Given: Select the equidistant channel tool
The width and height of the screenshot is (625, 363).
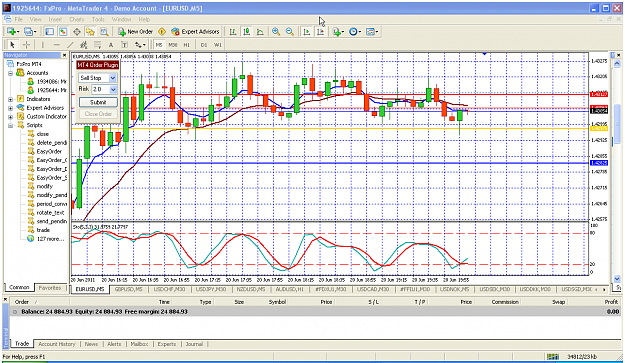Looking at the screenshot, I should coord(84,45).
